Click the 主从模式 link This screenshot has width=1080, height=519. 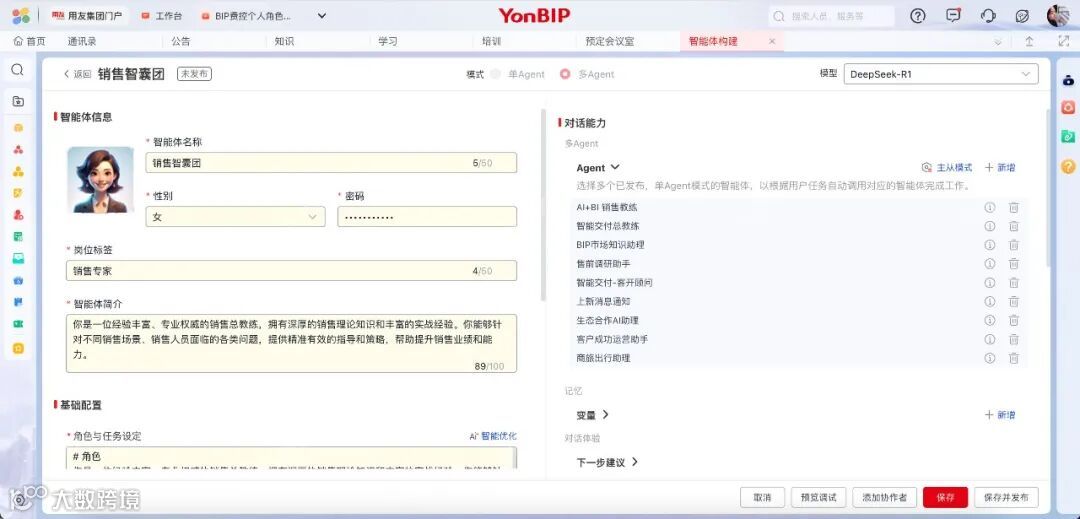[x=947, y=167]
